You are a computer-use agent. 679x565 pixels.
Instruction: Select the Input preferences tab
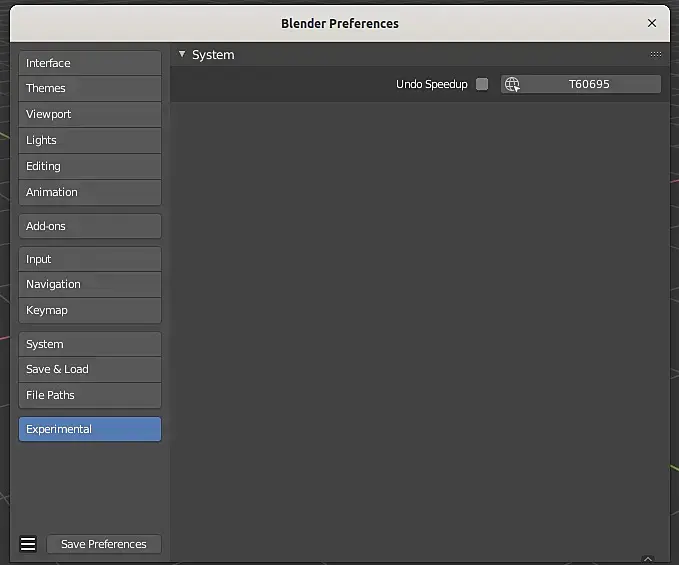point(90,259)
